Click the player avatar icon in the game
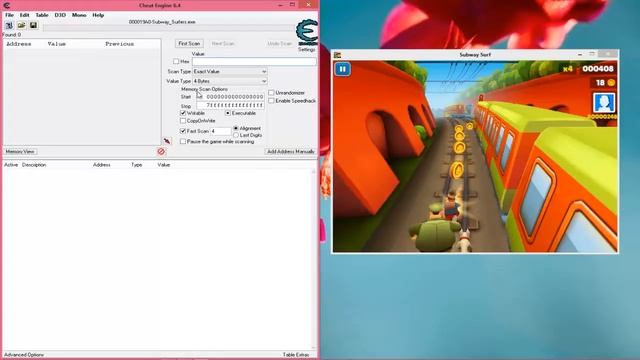Image resolution: width=640 pixels, height=360 pixels. point(604,102)
